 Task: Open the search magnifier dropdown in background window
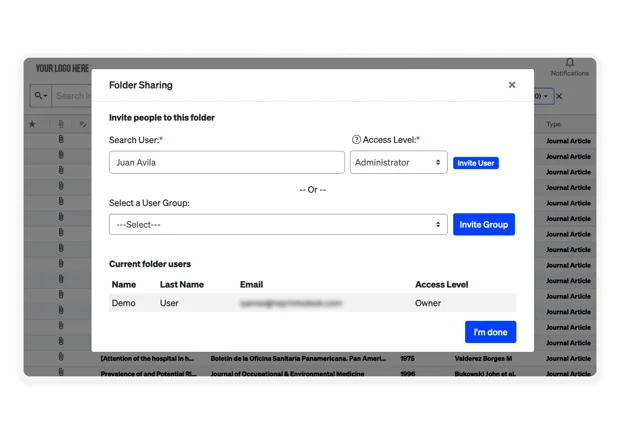[41, 96]
